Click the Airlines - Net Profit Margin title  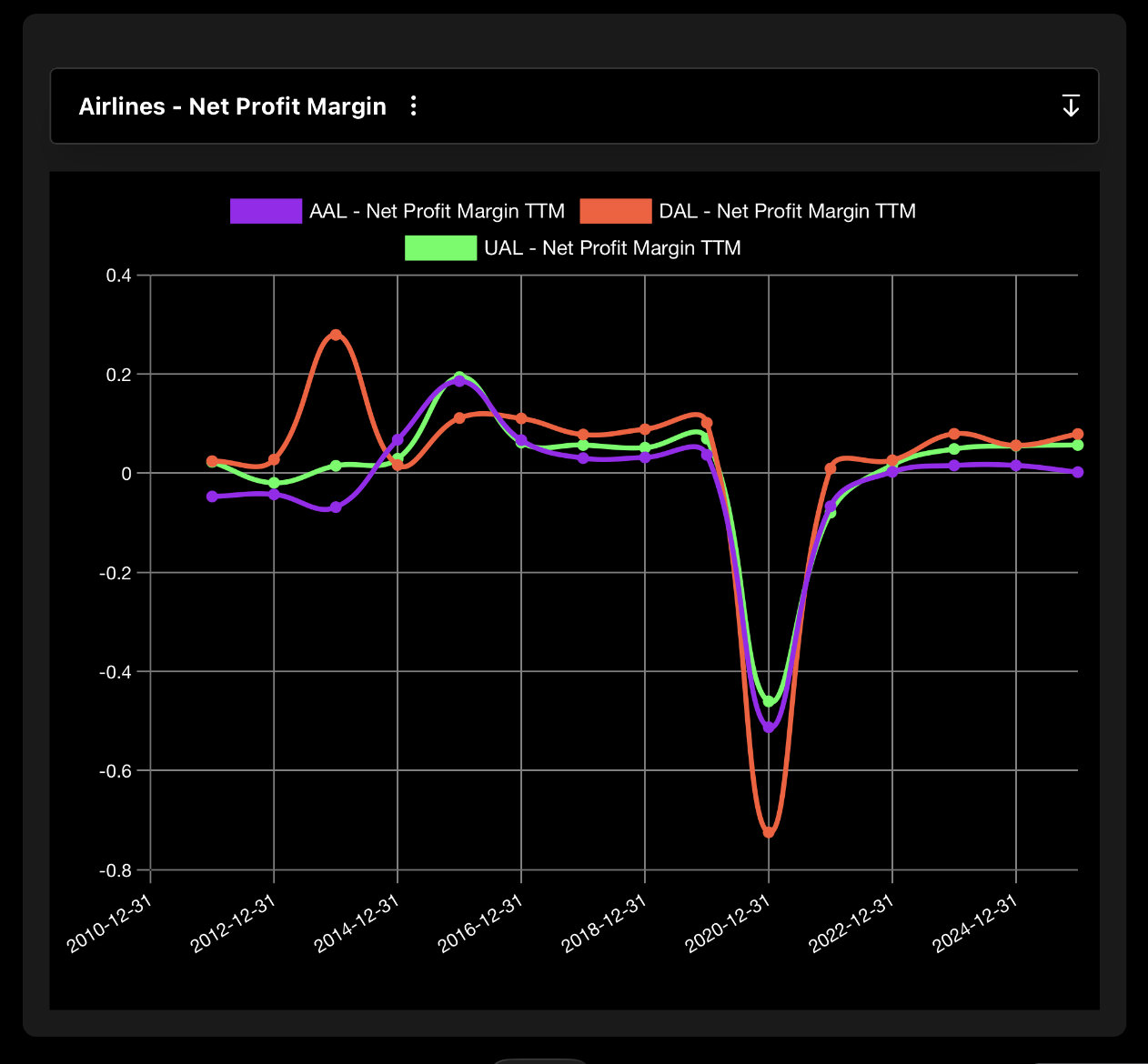tap(233, 106)
